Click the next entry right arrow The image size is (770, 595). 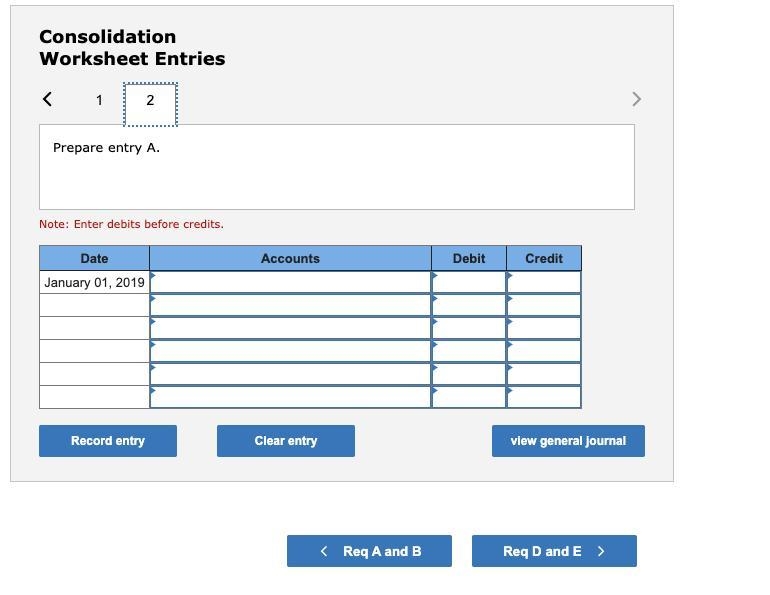(x=636, y=99)
